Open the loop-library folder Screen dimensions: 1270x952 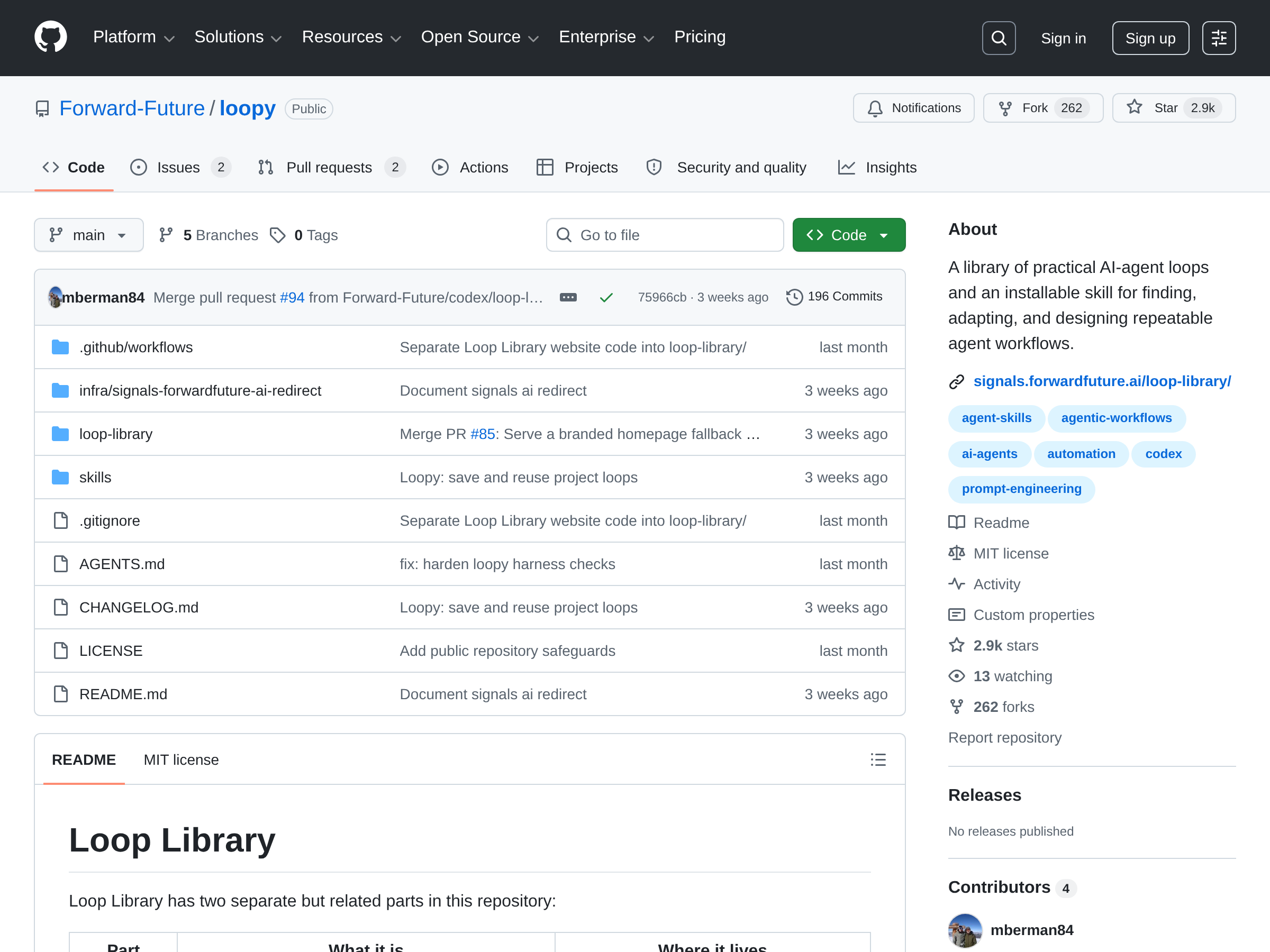[x=116, y=434]
